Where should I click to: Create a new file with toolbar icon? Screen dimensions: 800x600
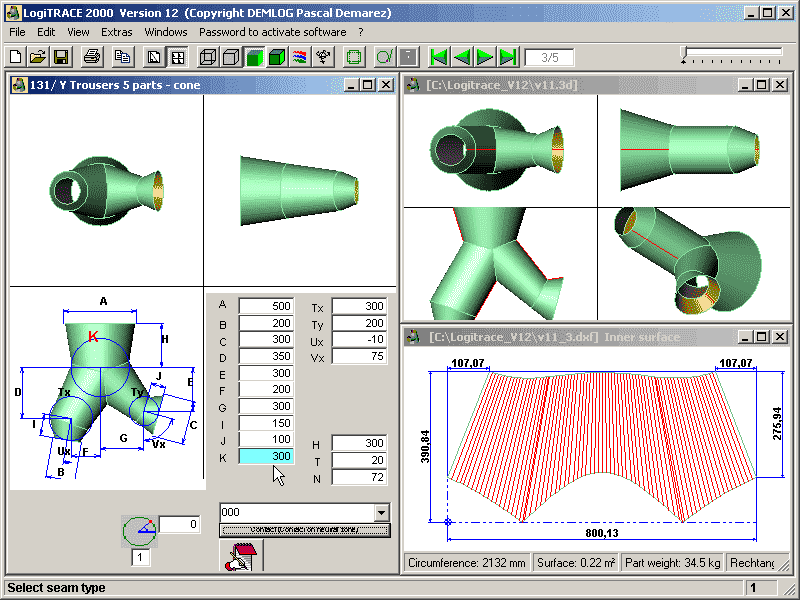click(16, 57)
